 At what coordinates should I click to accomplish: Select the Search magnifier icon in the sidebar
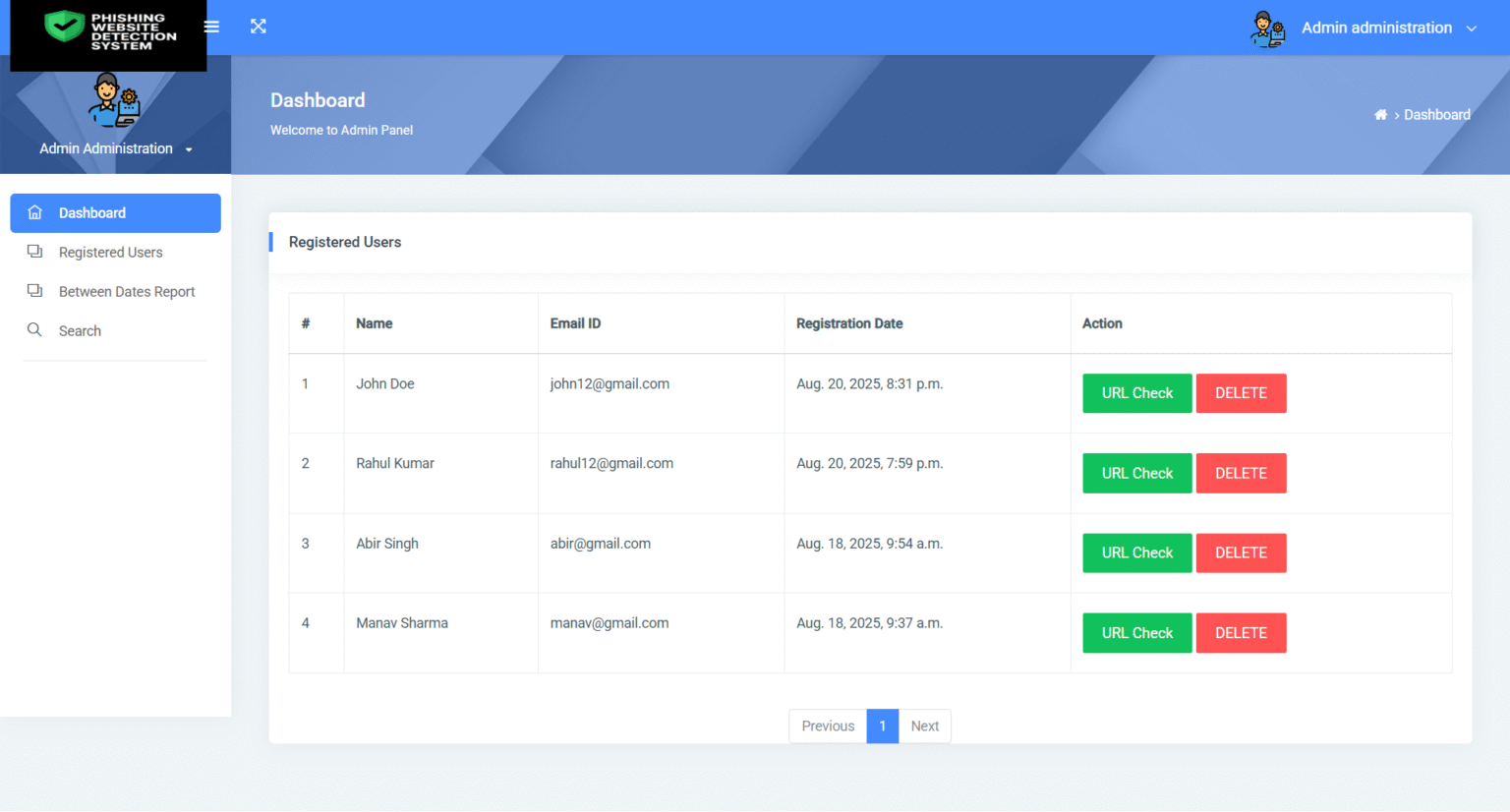click(x=34, y=330)
